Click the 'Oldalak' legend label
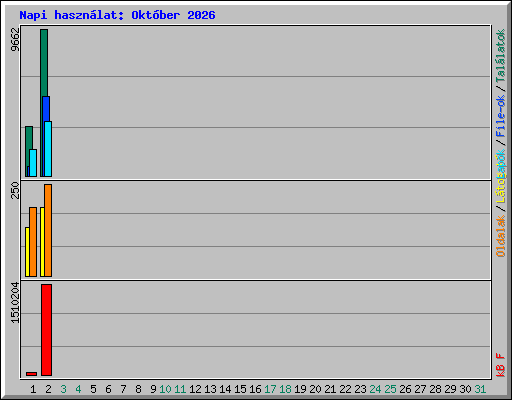The width and height of the screenshot is (512, 400). coord(500,236)
